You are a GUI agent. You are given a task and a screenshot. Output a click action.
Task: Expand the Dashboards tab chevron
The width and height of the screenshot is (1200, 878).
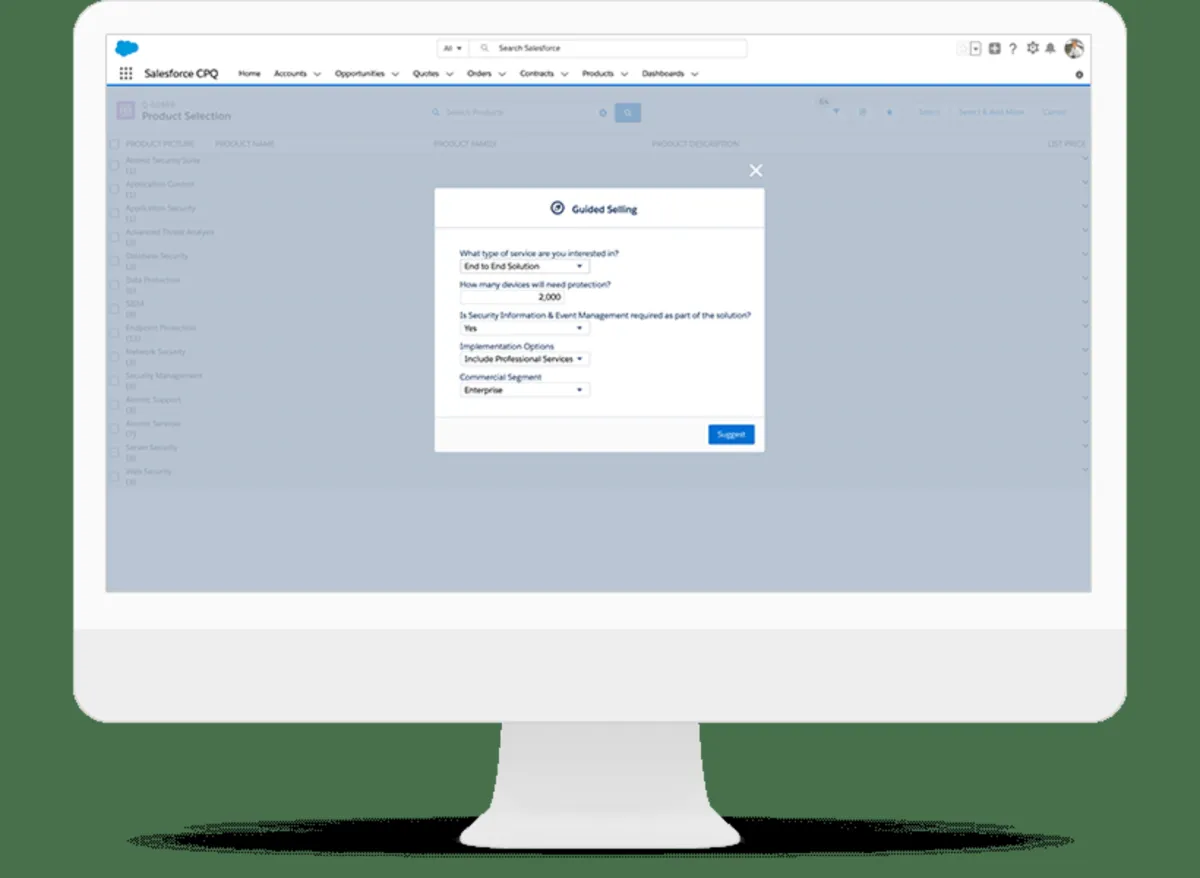[694, 74]
